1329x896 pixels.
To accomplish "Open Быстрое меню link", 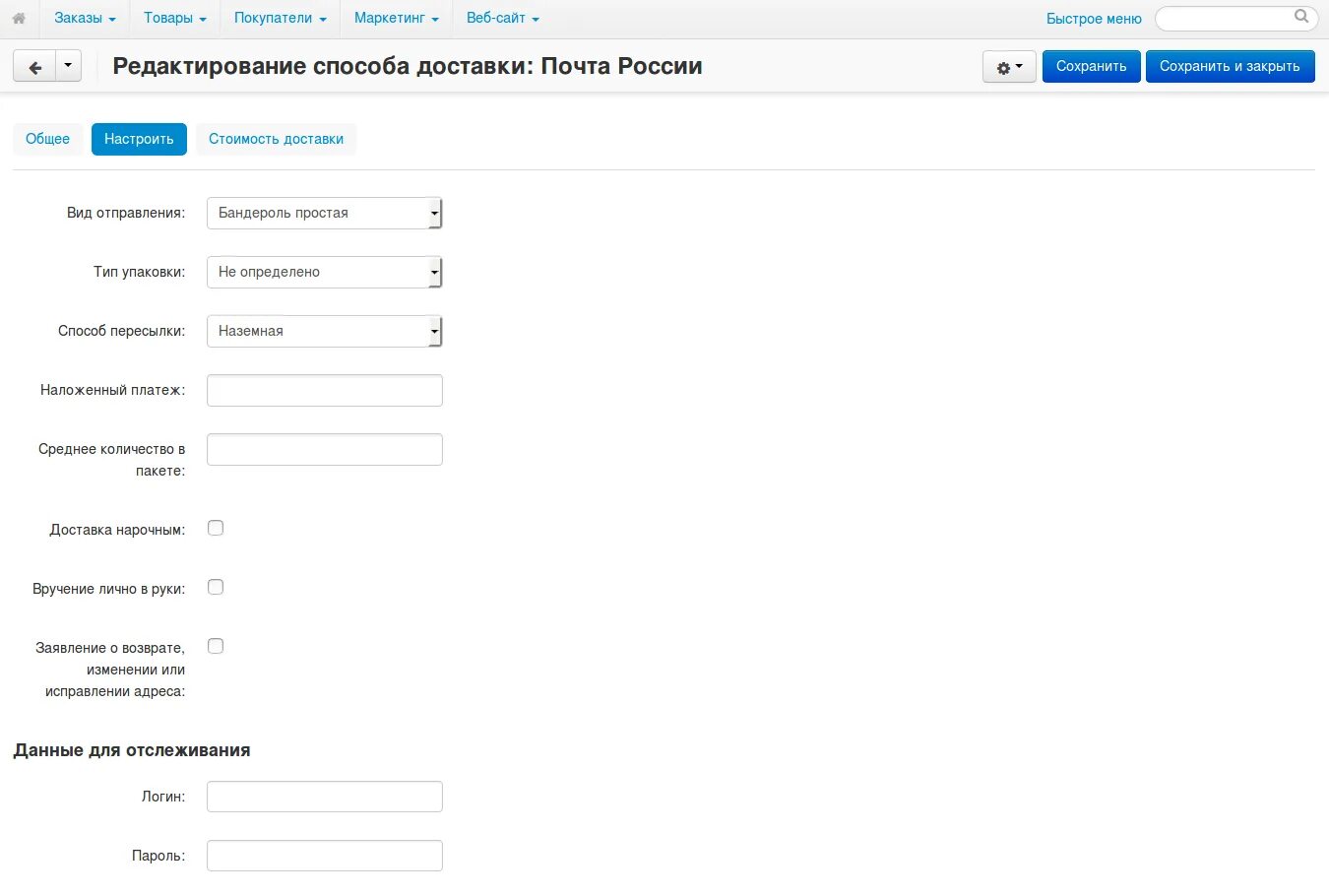I will coord(1094,19).
